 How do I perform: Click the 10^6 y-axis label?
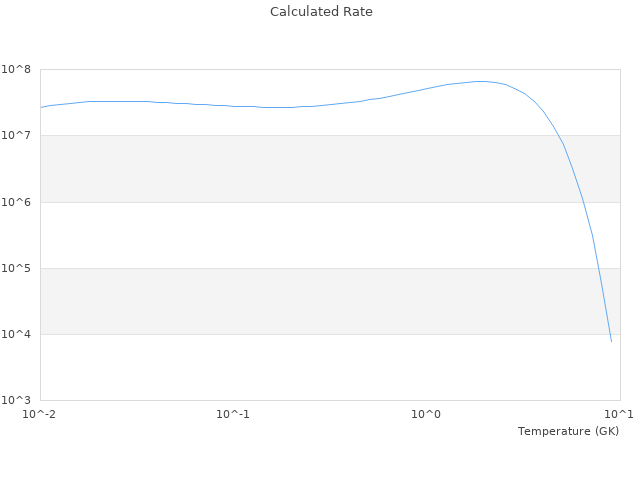pos(19,202)
